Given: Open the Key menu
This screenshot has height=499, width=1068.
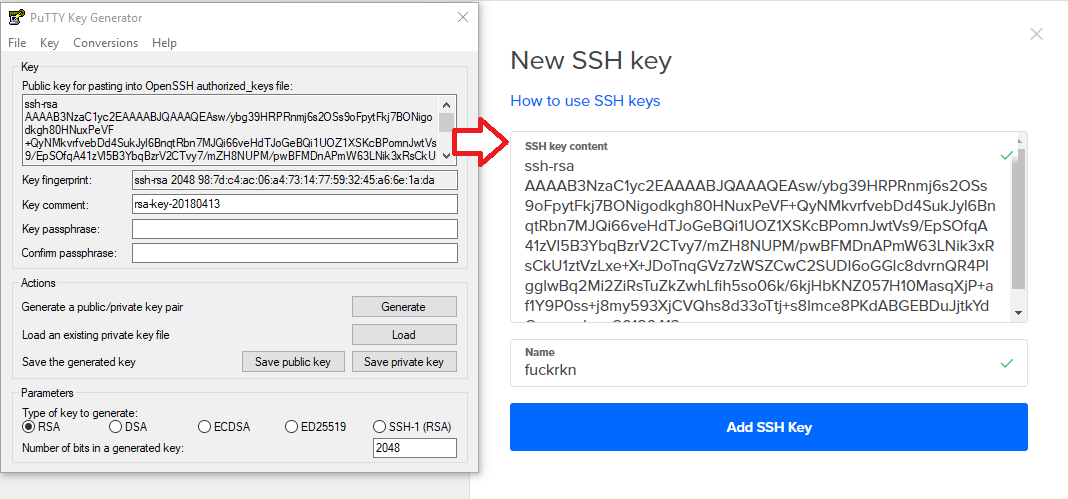Looking at the screenshot, I should pos(50,43).
